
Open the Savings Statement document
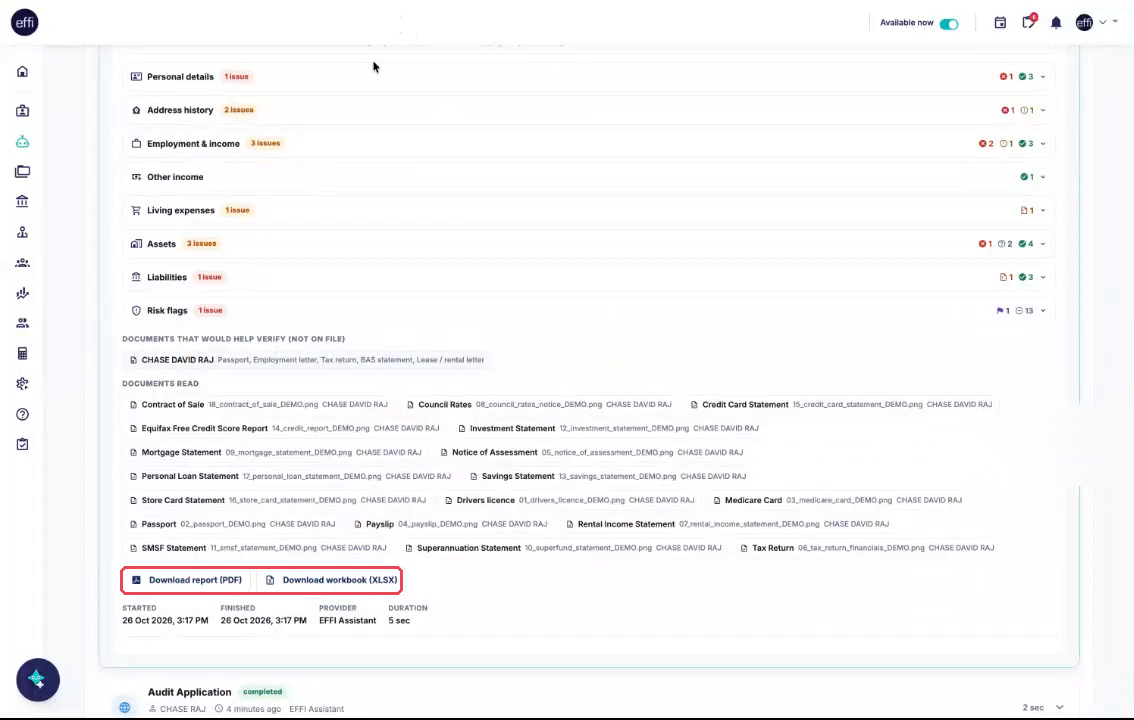point(608,476)
